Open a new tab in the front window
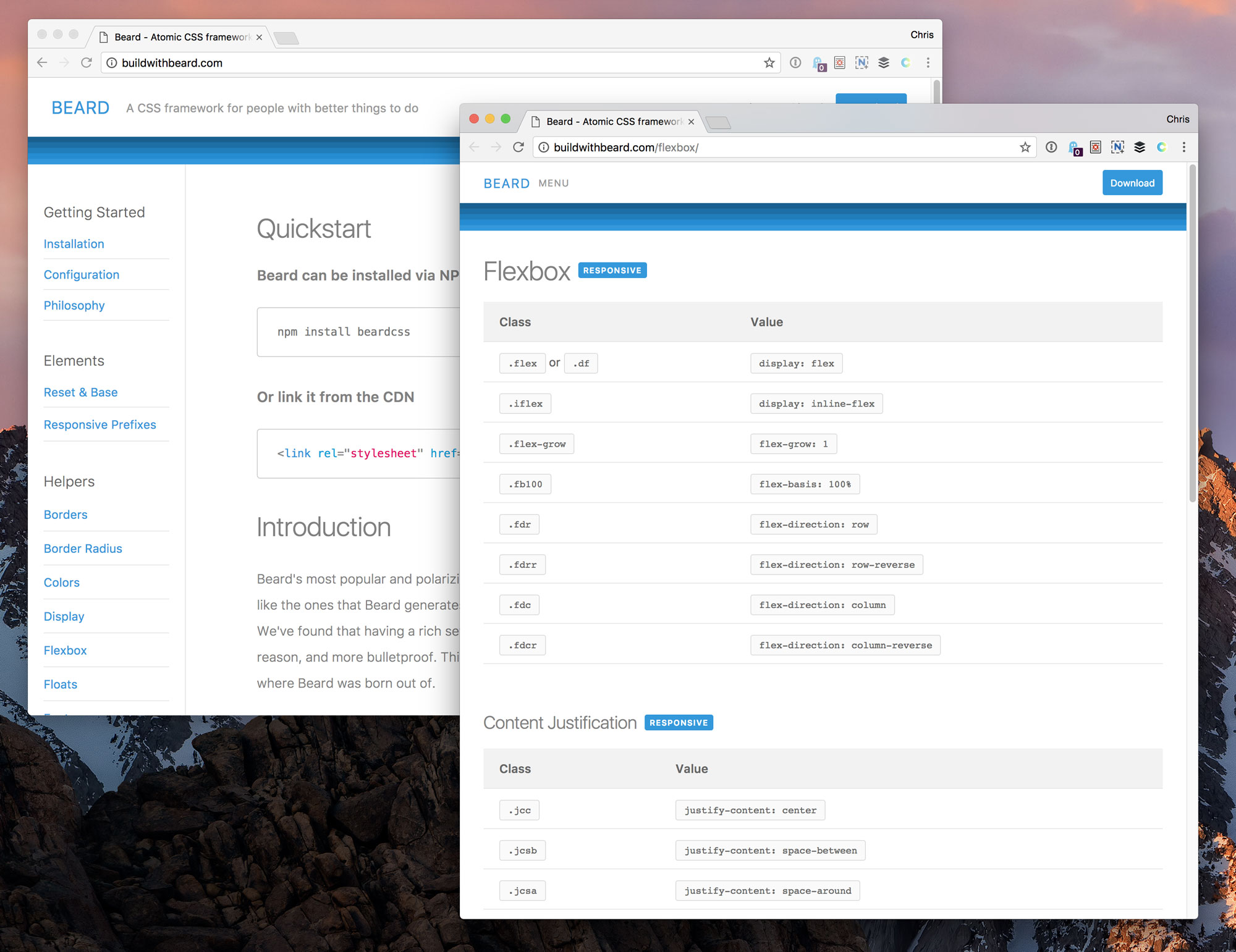The width and height of the screenshot is (1236, 952). click(718, 122)
